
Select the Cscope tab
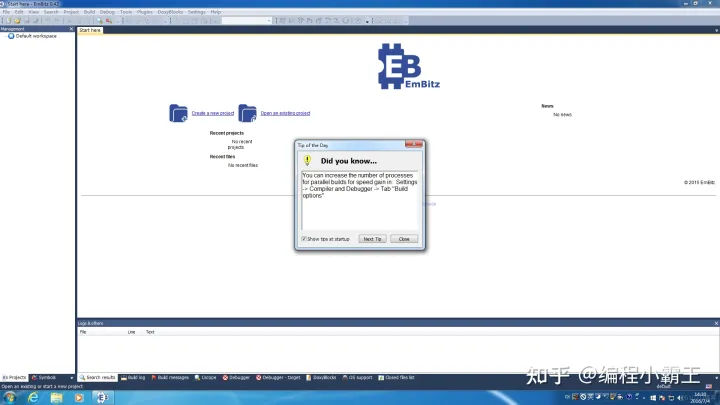(x=206, y=378)
